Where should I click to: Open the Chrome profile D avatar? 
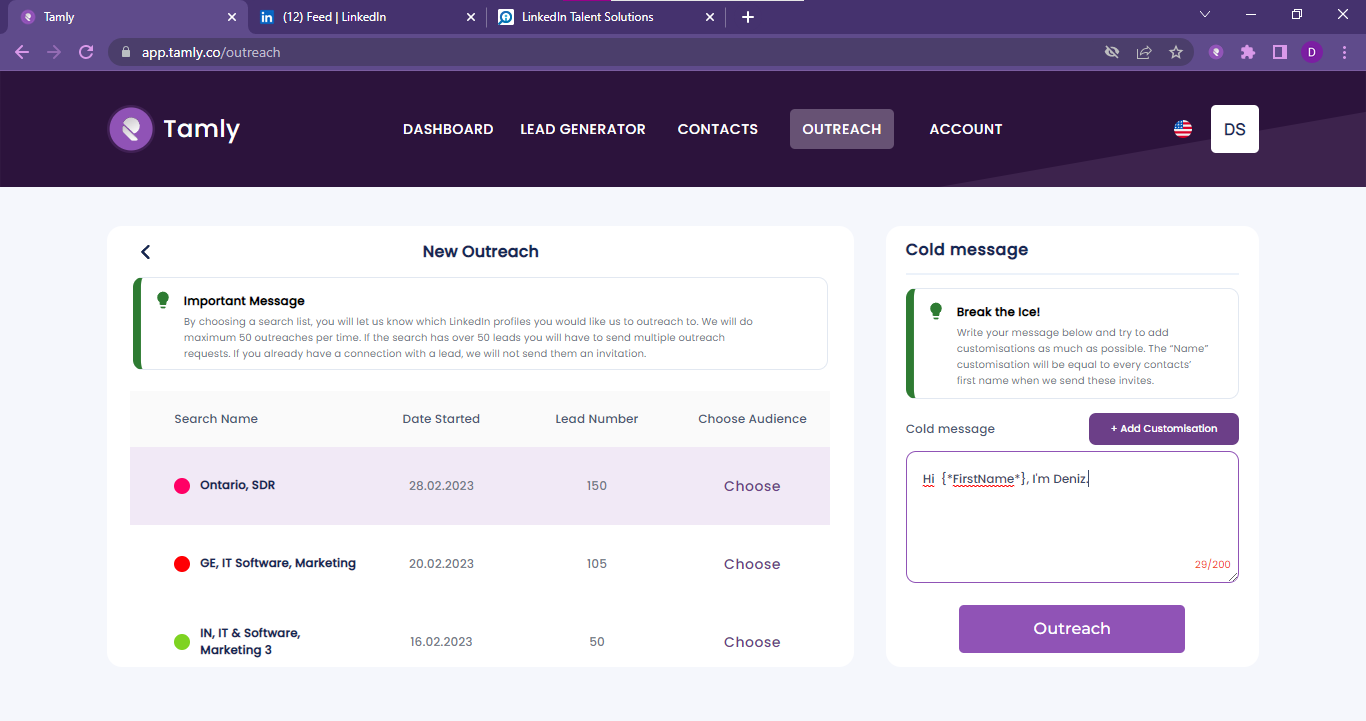1312,52
